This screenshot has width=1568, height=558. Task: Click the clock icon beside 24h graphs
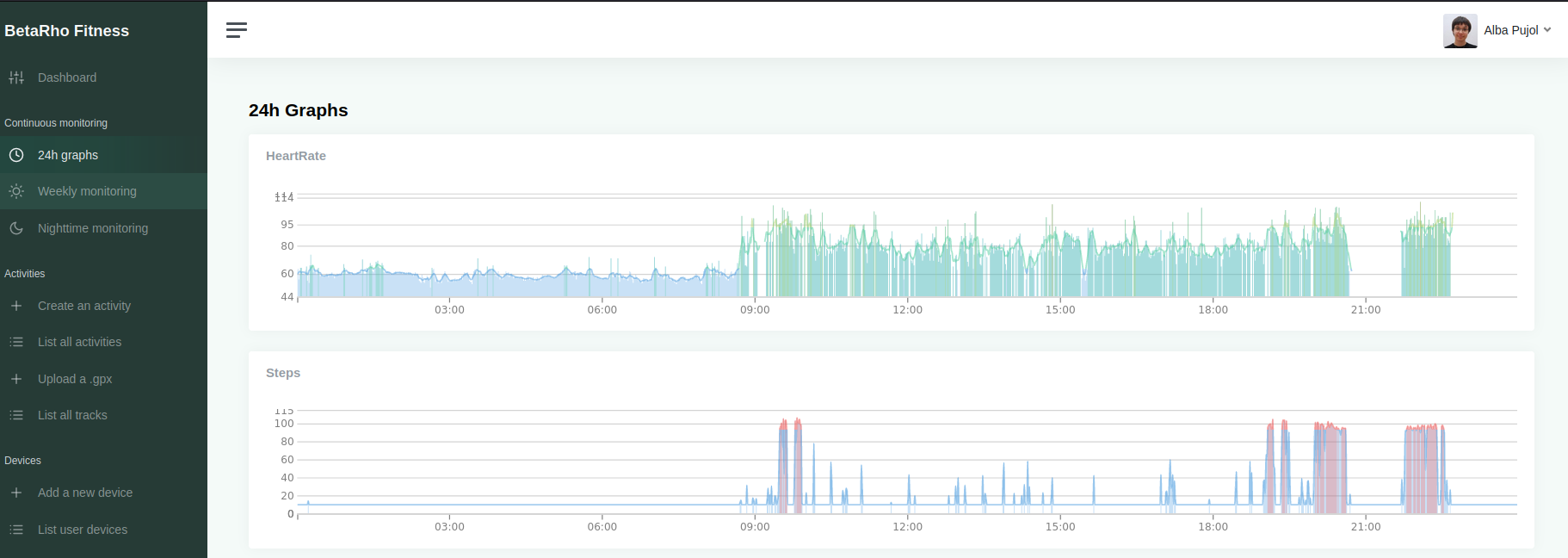(x=16, y=155)
